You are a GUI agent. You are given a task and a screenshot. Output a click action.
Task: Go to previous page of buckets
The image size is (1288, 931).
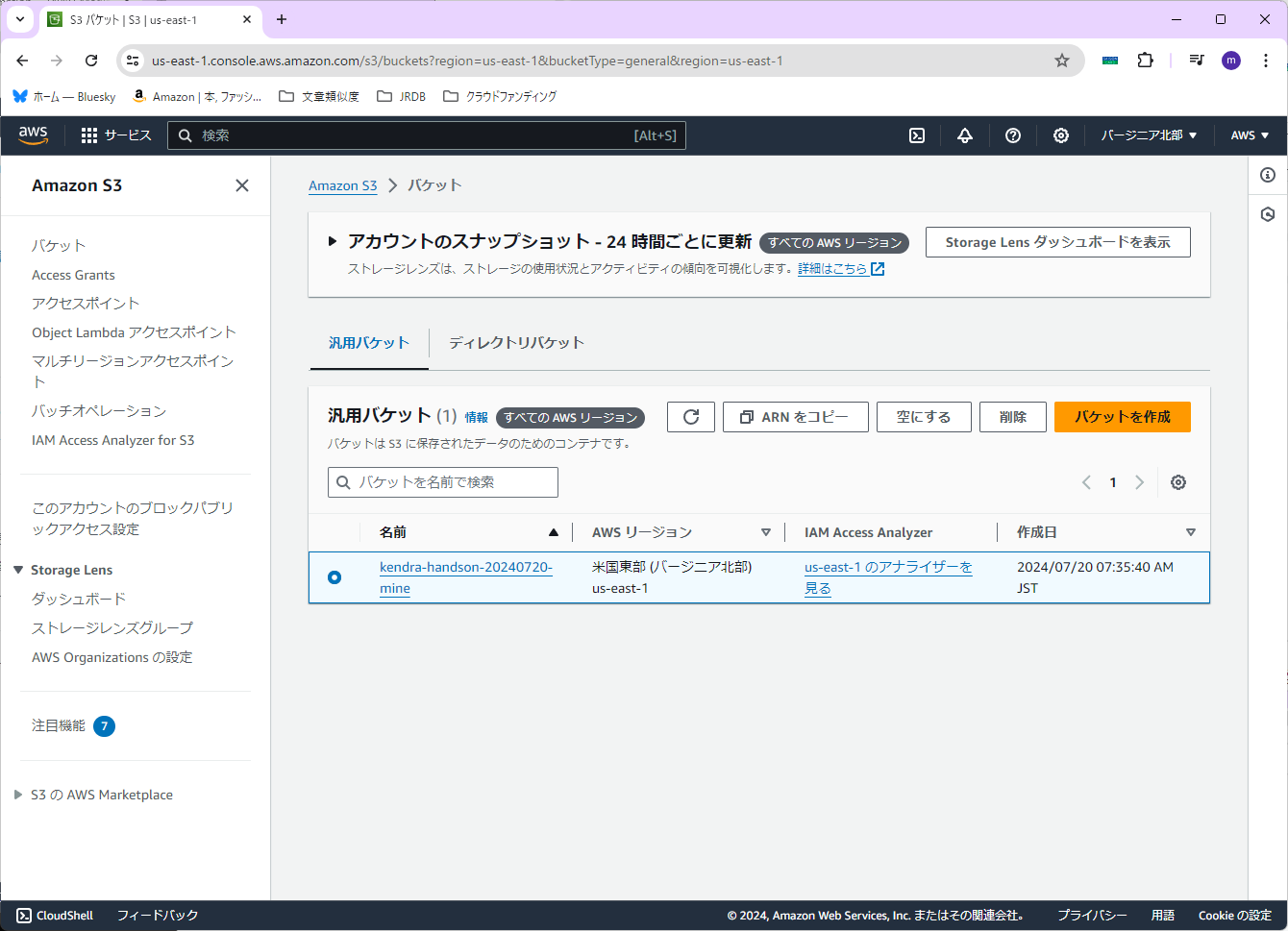pyautogui.click(x=1086, y=482)
